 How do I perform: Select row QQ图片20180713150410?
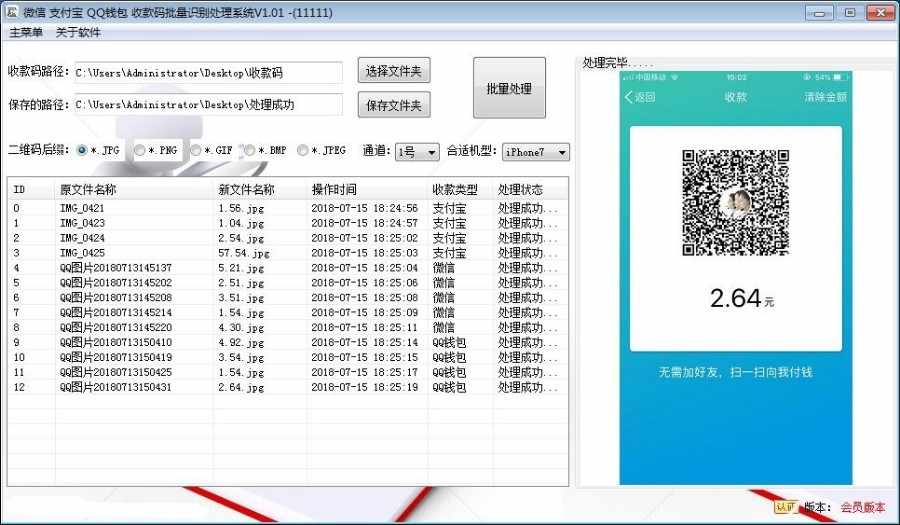pos(288,343)
